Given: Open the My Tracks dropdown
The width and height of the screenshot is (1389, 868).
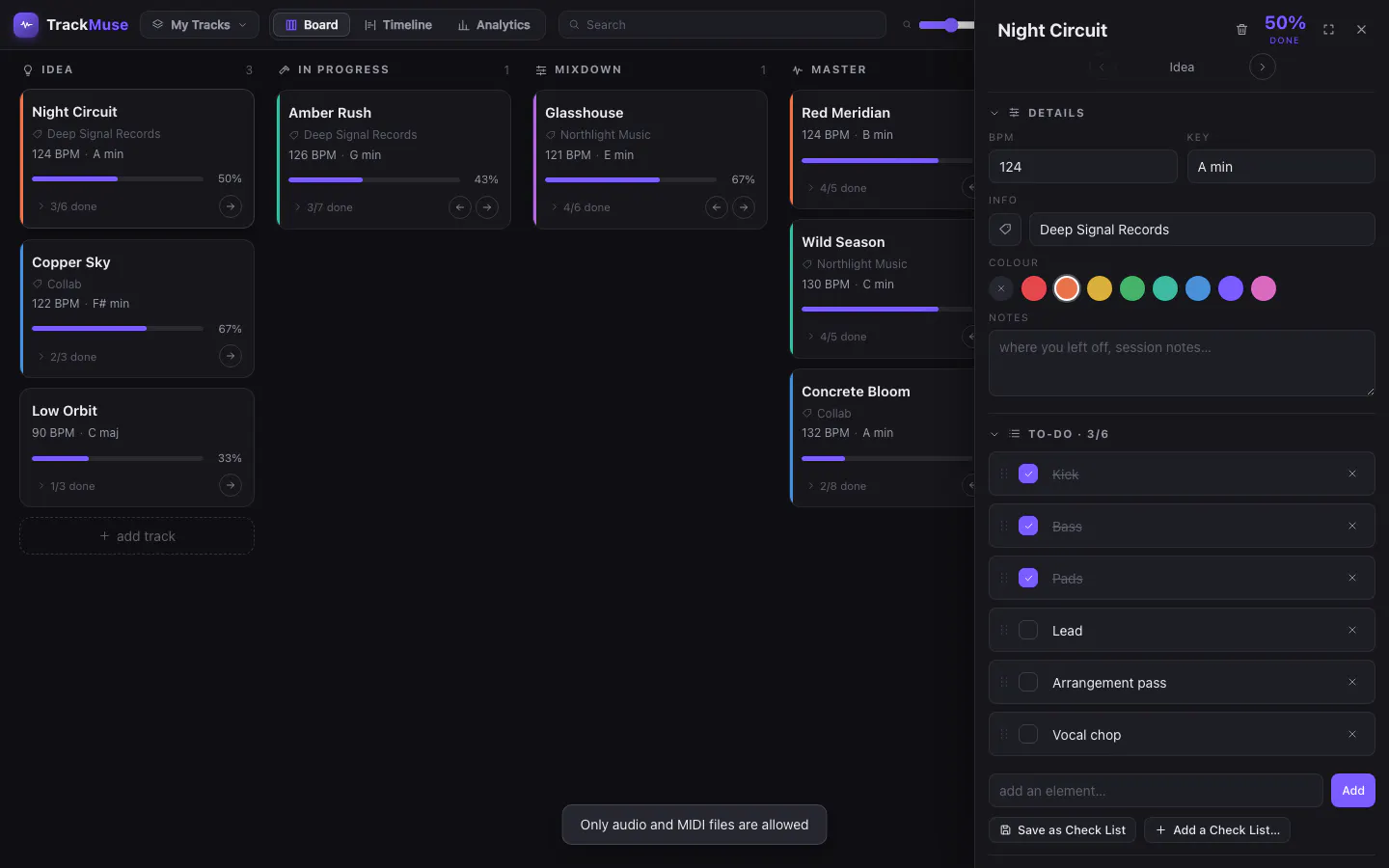Looking at the screenshot, I should [200, 25].
